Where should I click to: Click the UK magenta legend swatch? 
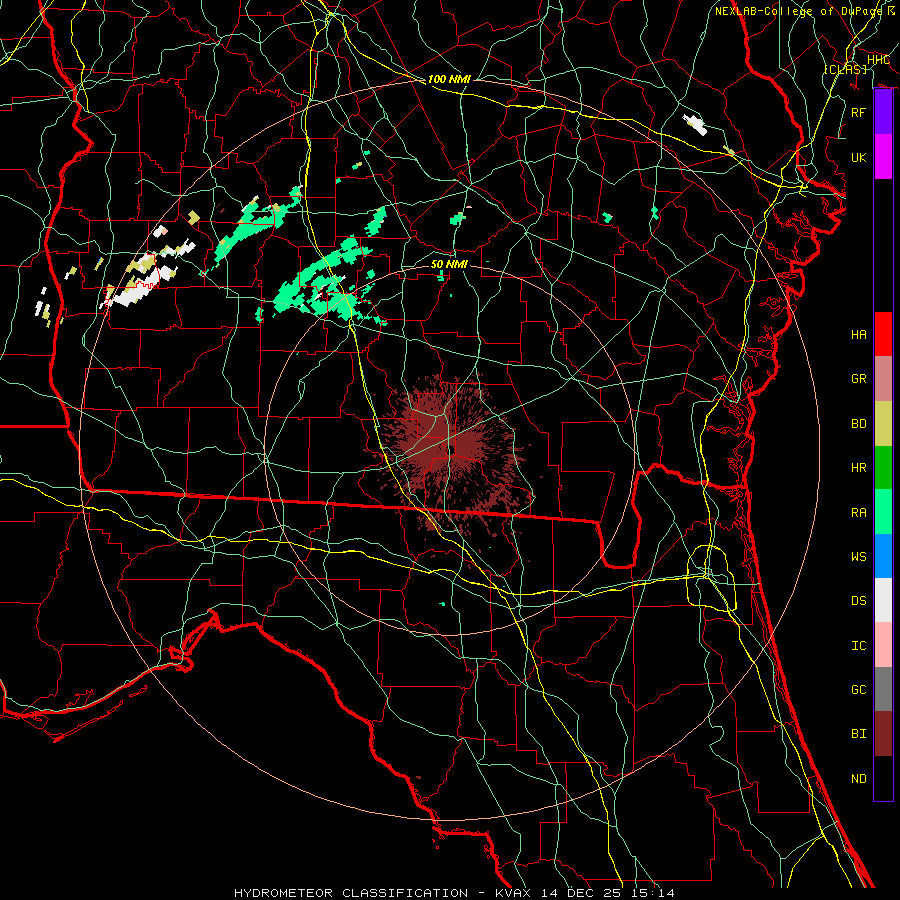(883, 157)
